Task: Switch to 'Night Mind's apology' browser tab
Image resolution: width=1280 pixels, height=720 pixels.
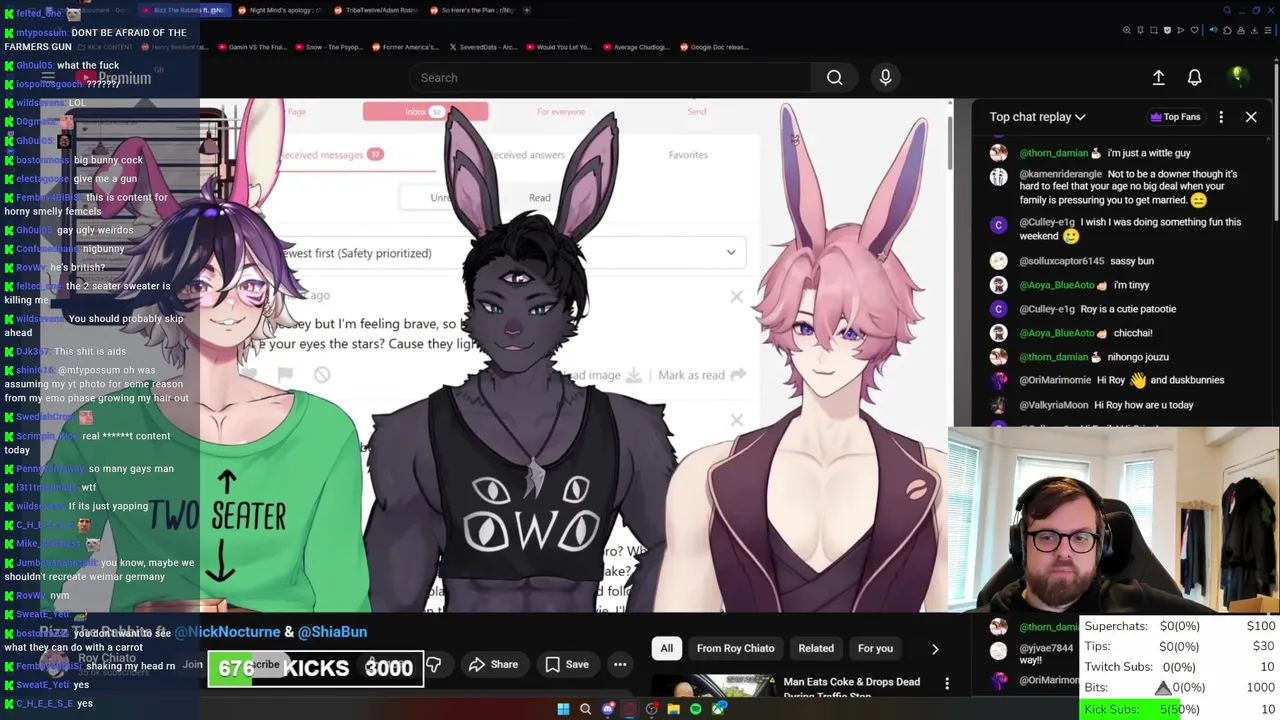Action: click(x=284, y=10)
